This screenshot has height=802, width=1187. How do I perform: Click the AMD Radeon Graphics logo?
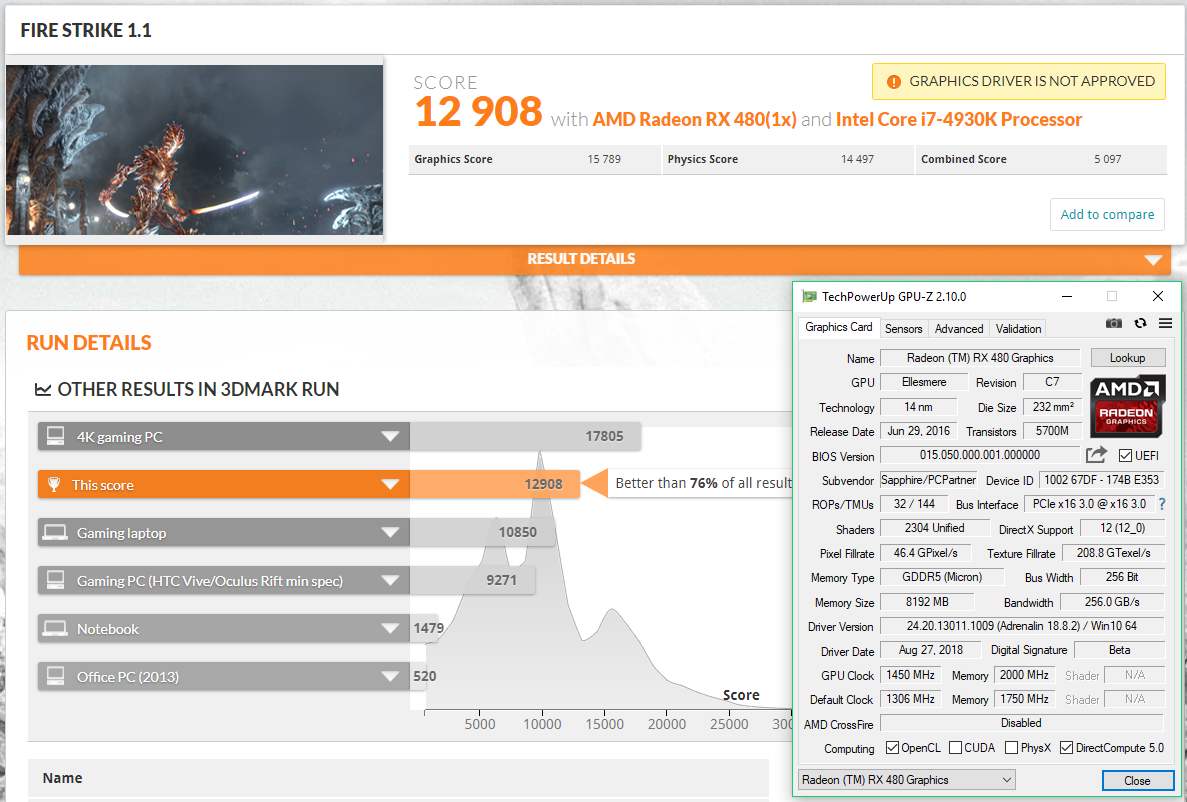click(1127, 407)
